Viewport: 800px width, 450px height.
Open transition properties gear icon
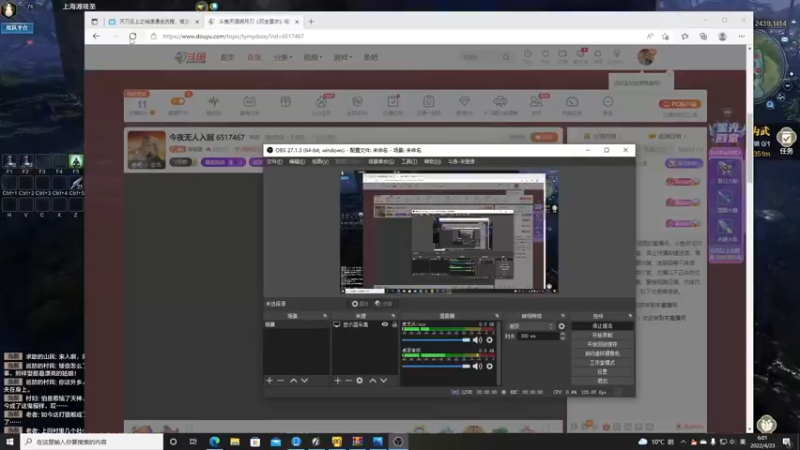[x=562, y=326]
